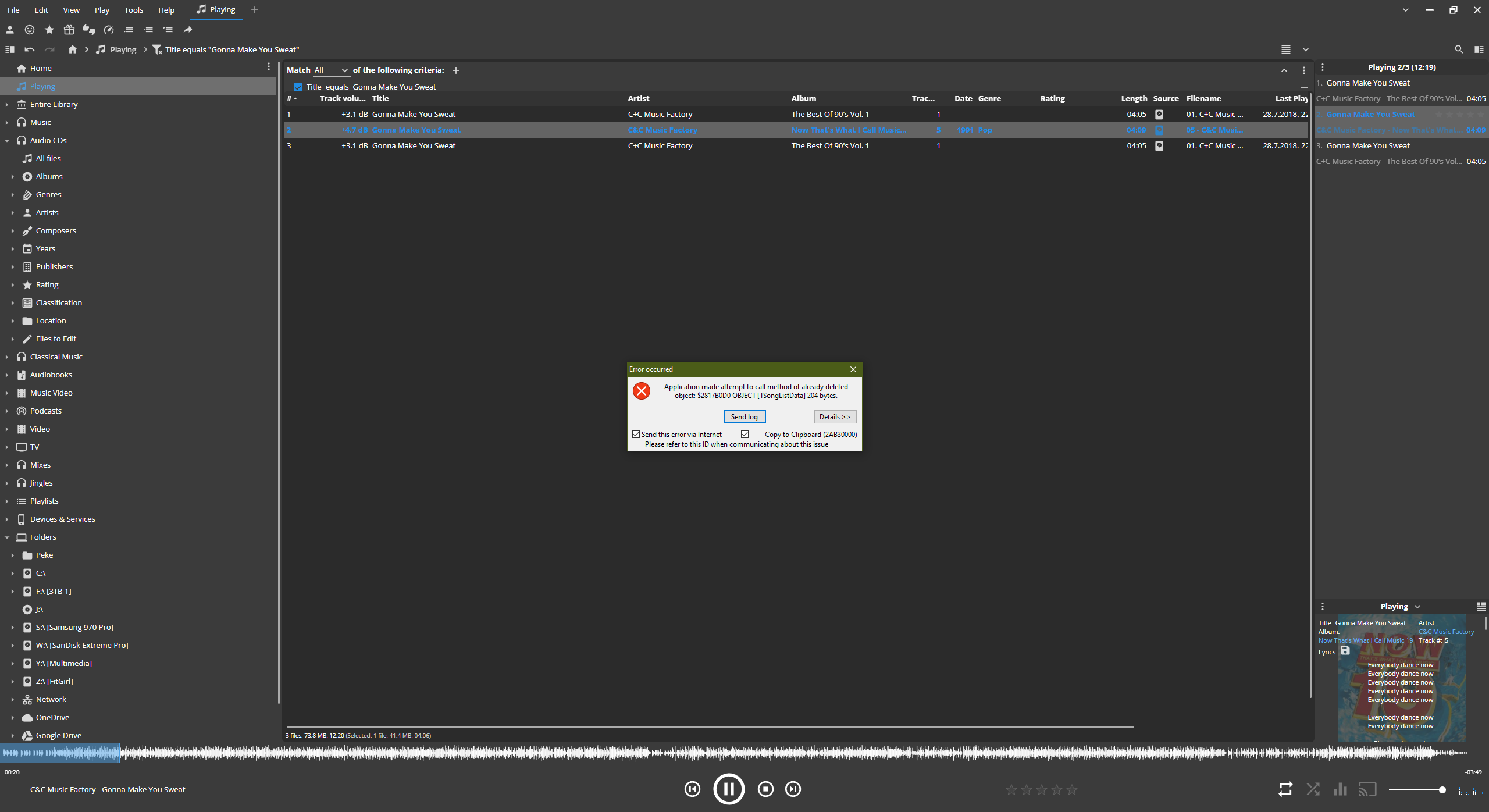Open the search magnifier icon

coord(1459,49)
